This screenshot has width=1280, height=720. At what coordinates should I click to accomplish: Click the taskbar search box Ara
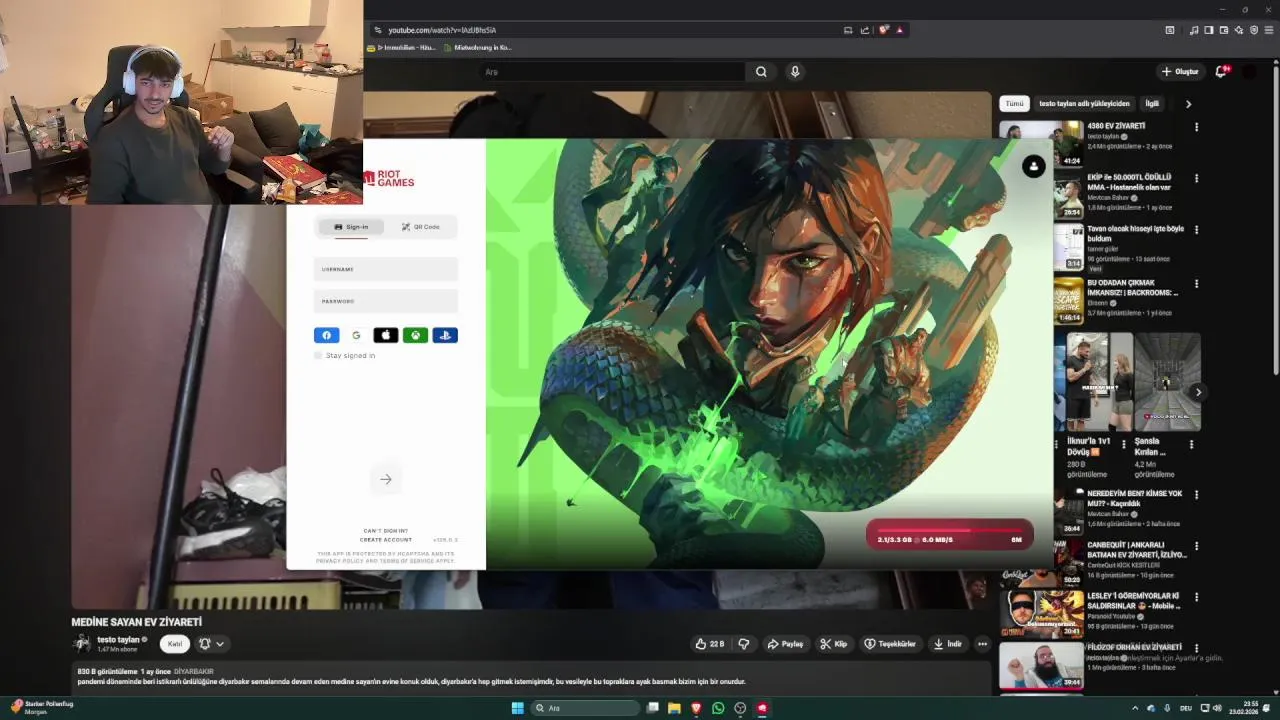[585, 708]
